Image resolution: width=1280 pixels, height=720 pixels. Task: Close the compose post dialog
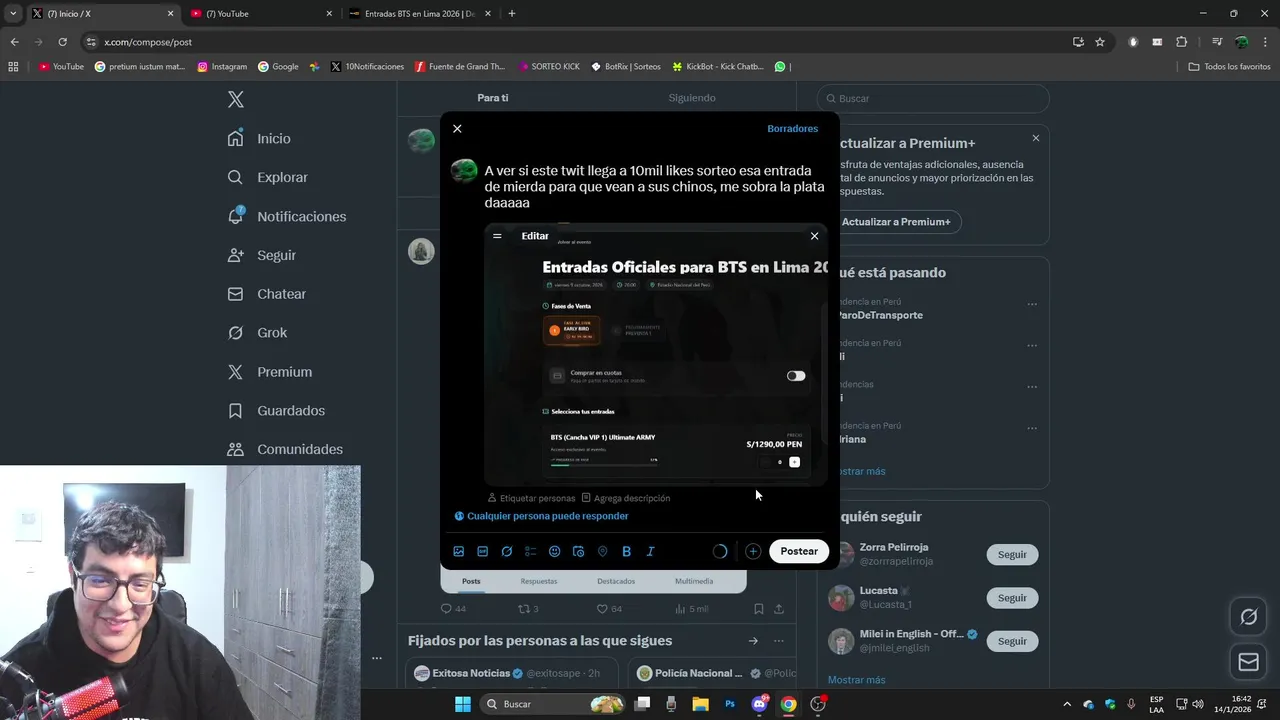tap(457, 129)
